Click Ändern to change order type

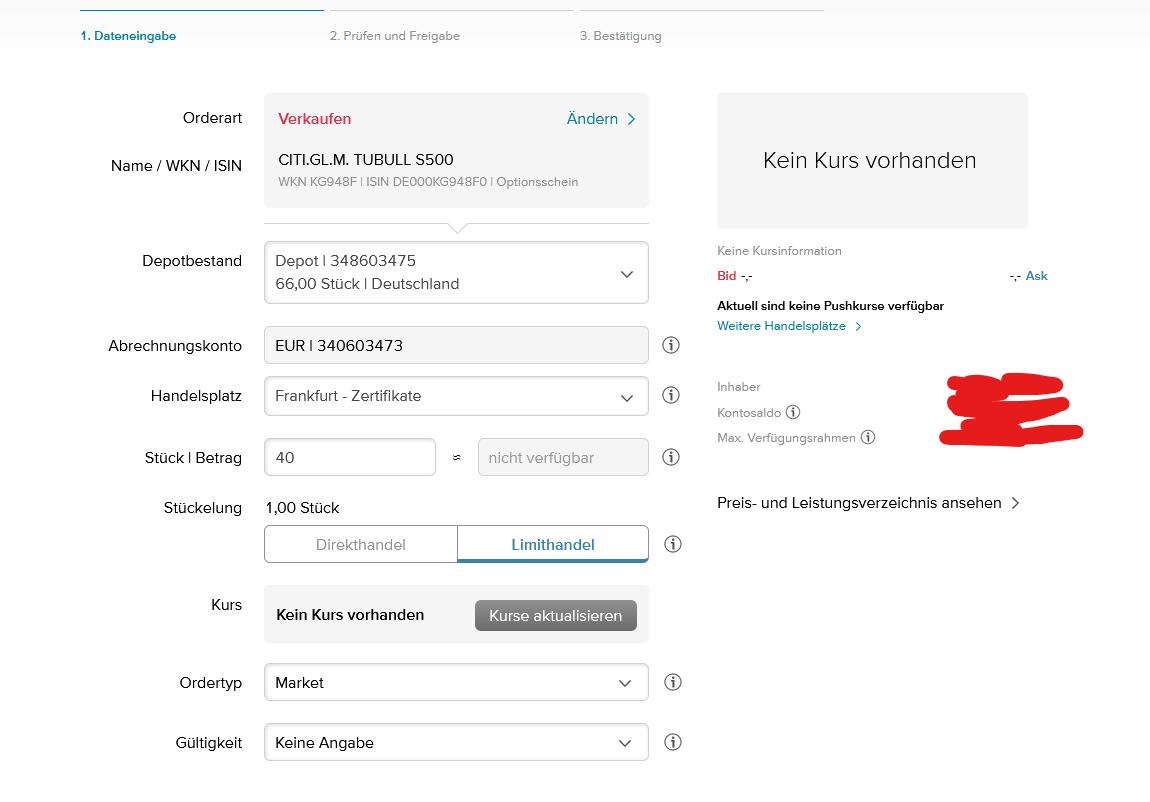click(x=601, y=119)
